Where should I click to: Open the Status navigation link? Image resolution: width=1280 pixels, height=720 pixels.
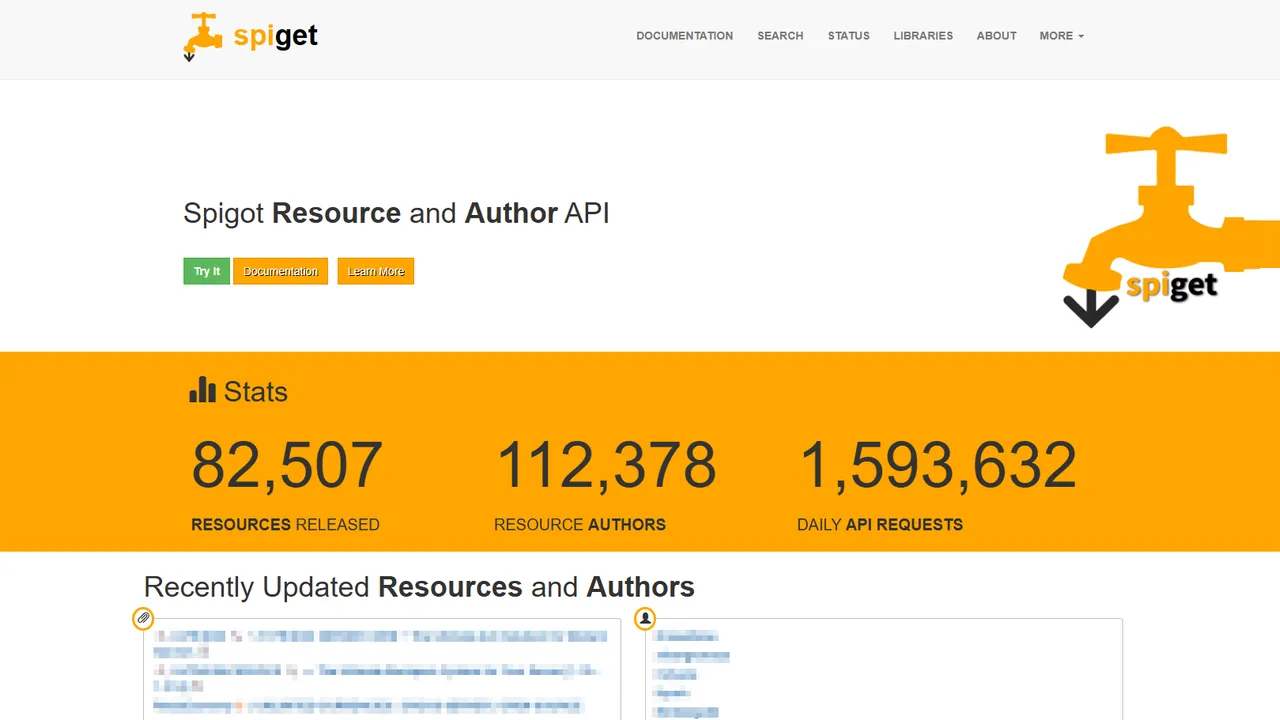pyautogui.click(x=848, y=36)
